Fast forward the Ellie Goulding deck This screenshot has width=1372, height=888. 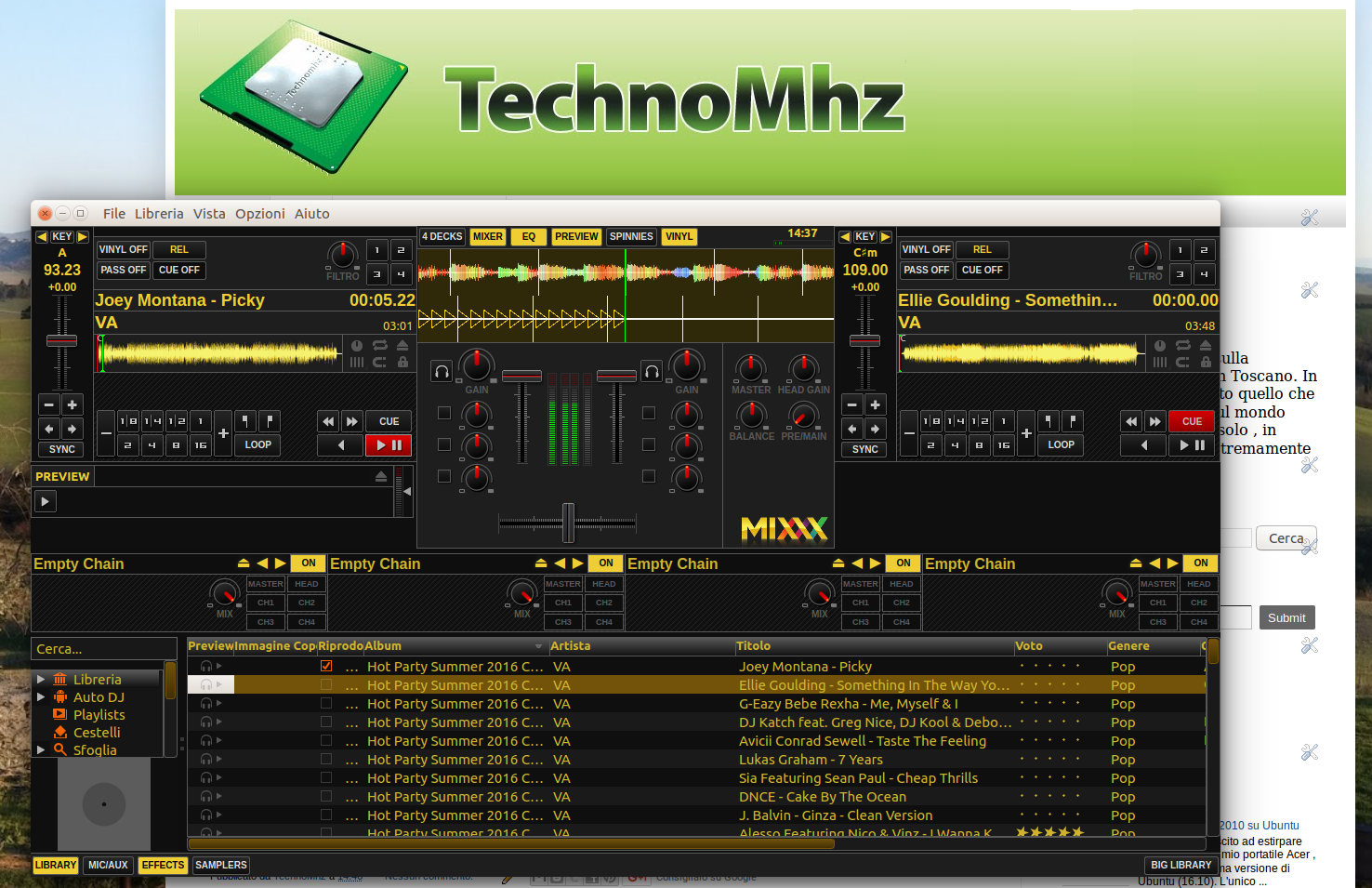tap(1155, 421)
